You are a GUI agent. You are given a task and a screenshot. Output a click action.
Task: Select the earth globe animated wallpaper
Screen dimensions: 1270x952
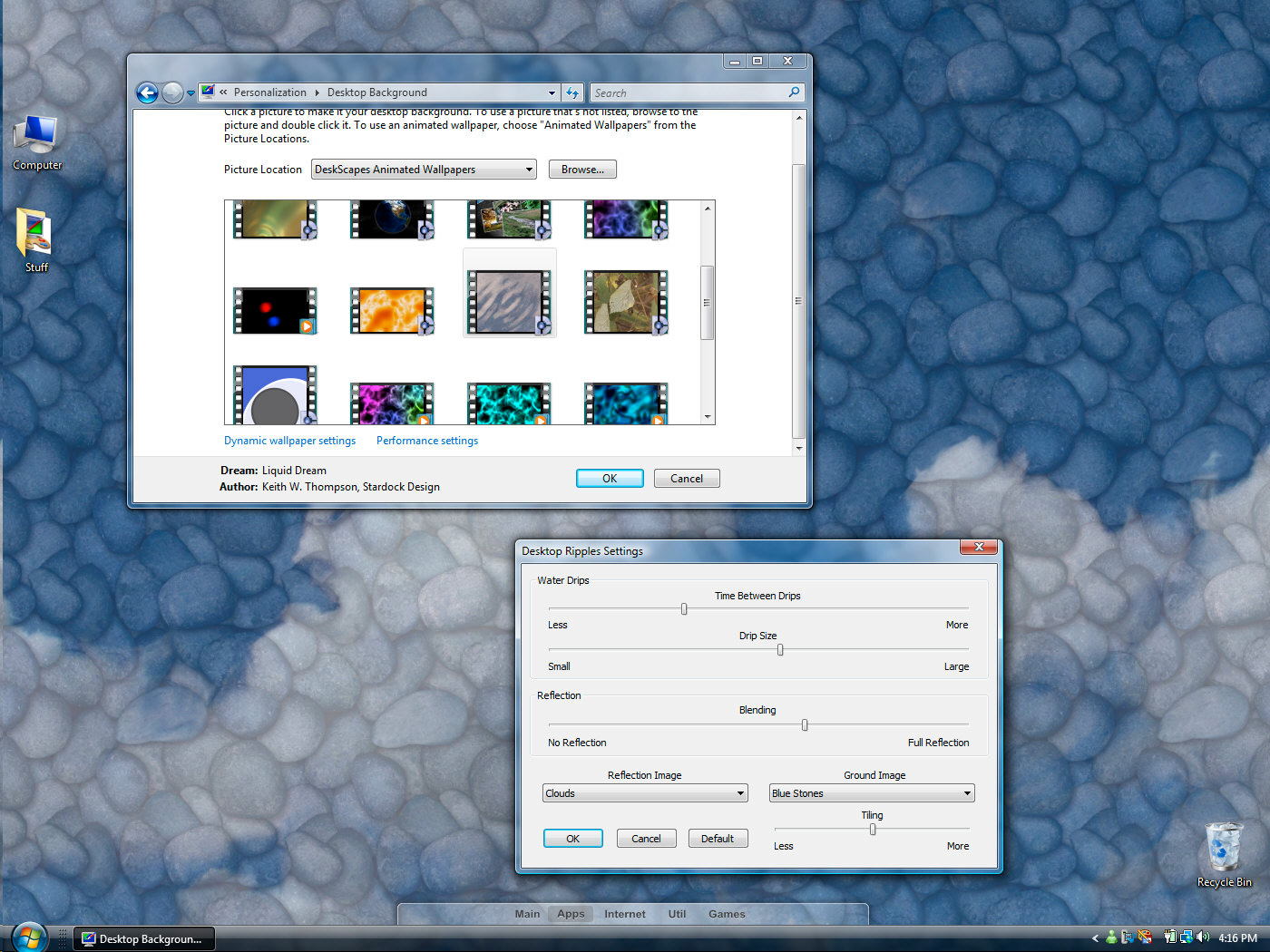pyautogui.click(x=392, y=219)
